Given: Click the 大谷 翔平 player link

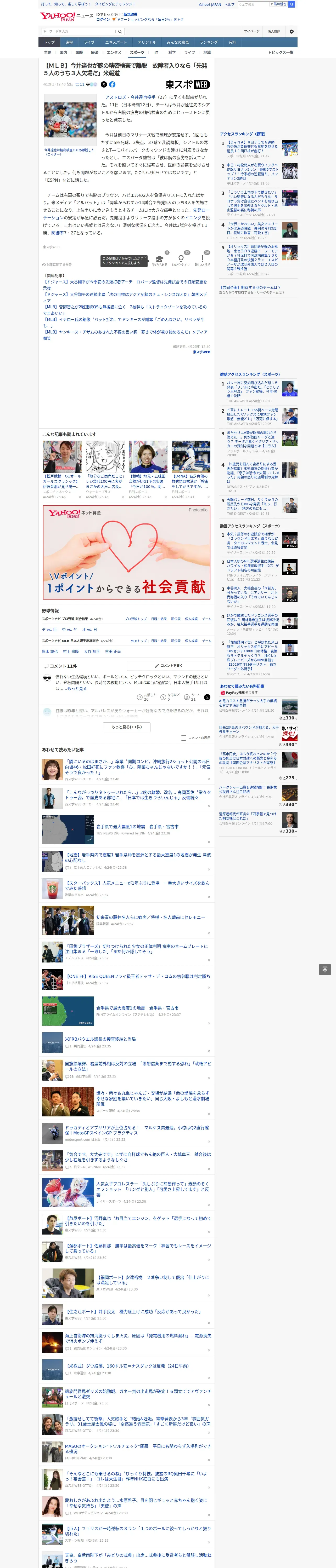Looking at the screenshot, I should coord(92,652).
